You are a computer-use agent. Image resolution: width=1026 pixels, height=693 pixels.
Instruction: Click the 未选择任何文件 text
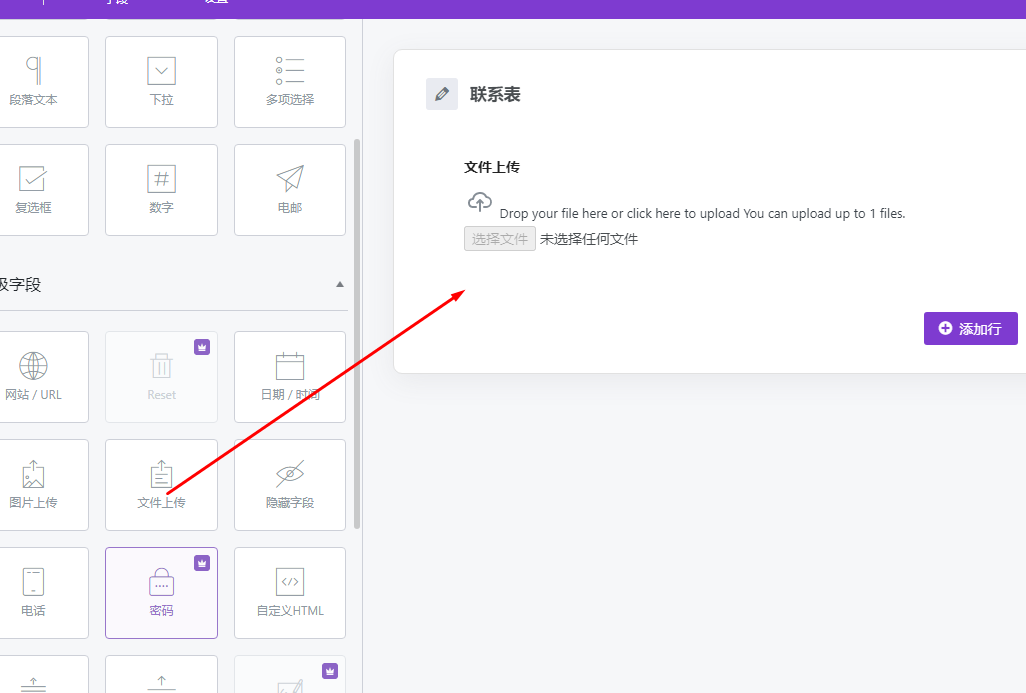pyautogui.click(x=589, y=239)
